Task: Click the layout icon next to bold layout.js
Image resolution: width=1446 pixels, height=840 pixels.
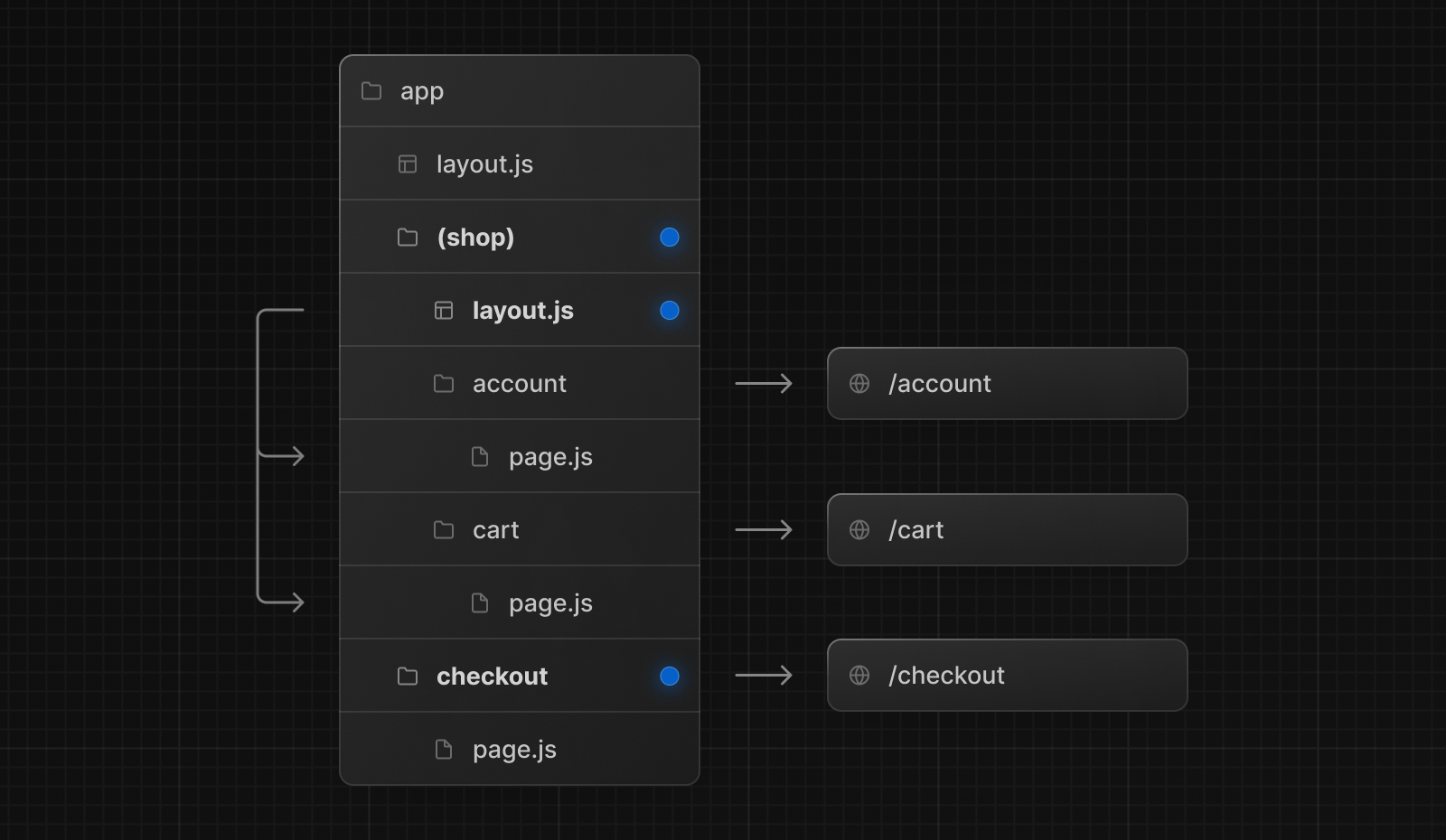Action: pos(443,310)
